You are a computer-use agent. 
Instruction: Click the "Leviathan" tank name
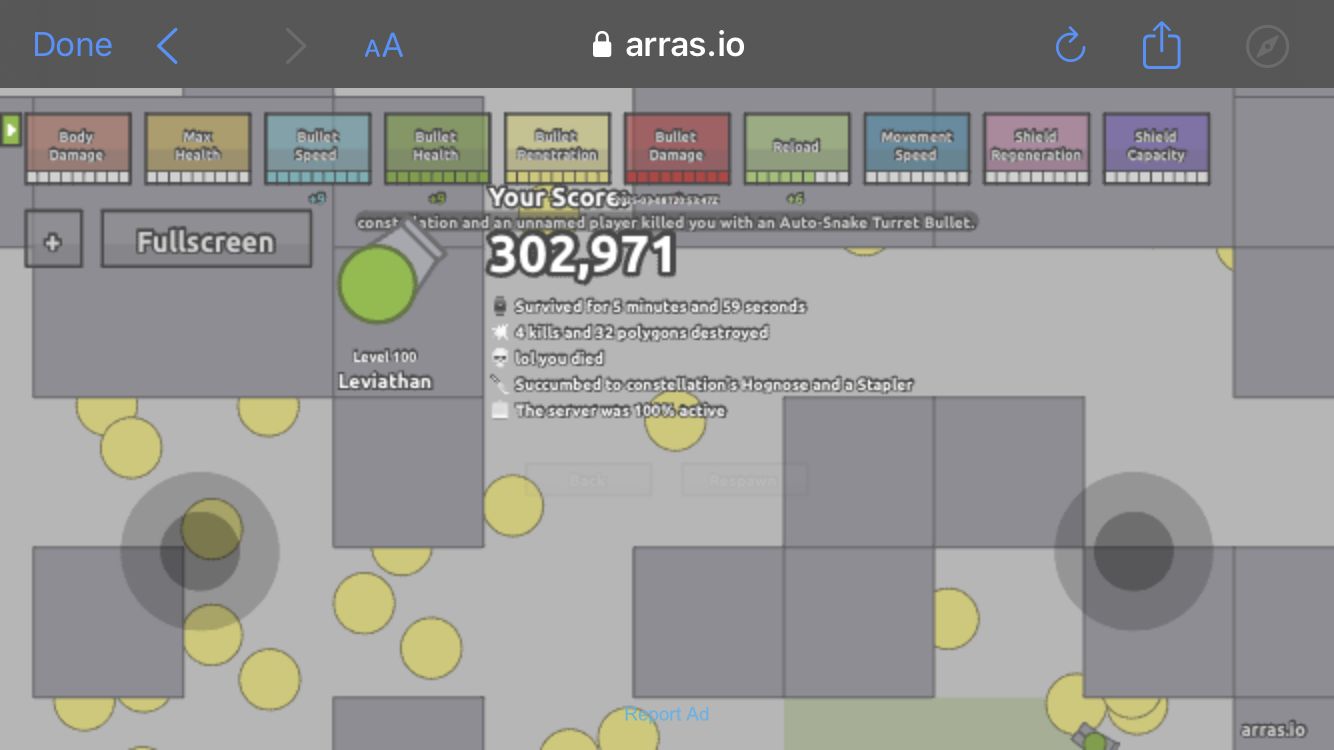click(x=385, y=381)
